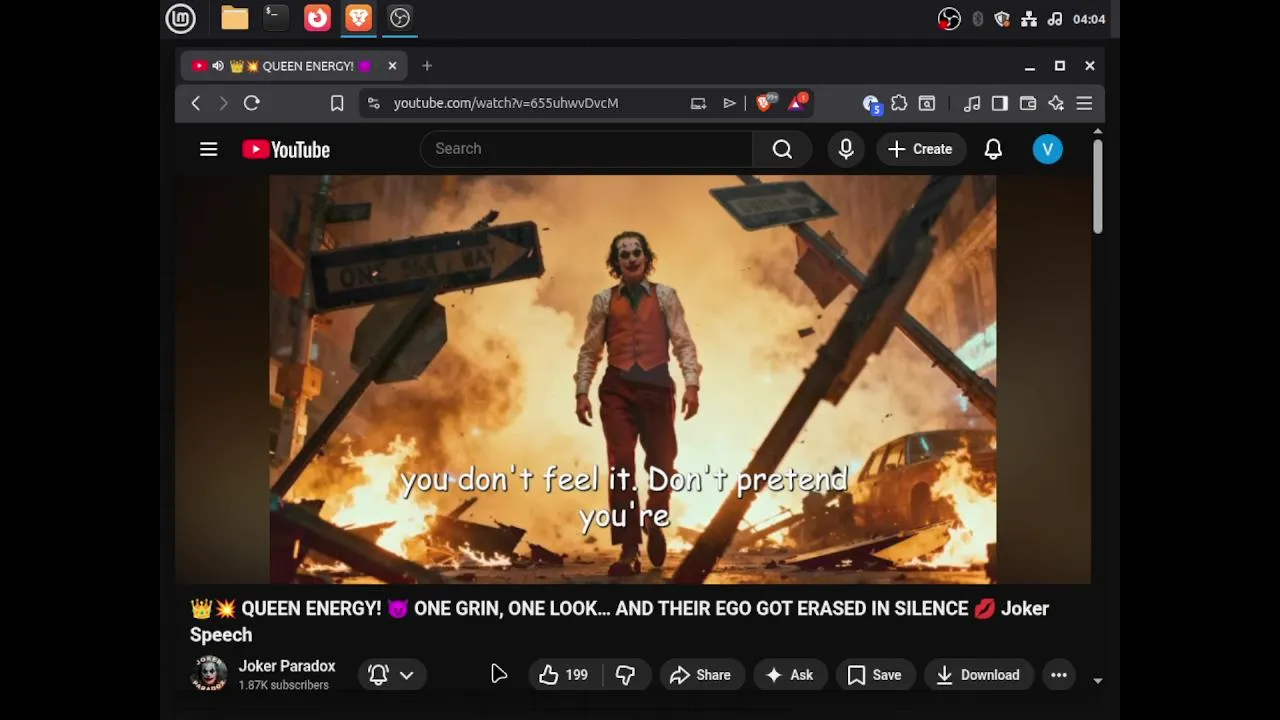Switch to the QUEEN ENERGY browser tab

[x=293, y=66]
